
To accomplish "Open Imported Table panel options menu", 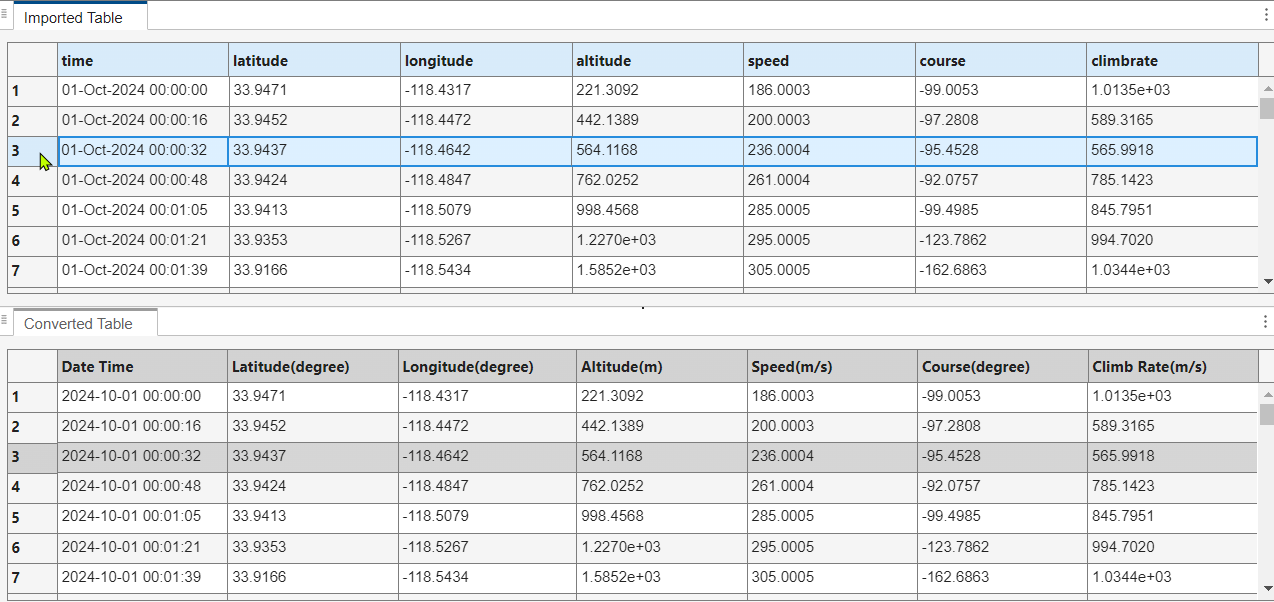I will click(1265, 15).
